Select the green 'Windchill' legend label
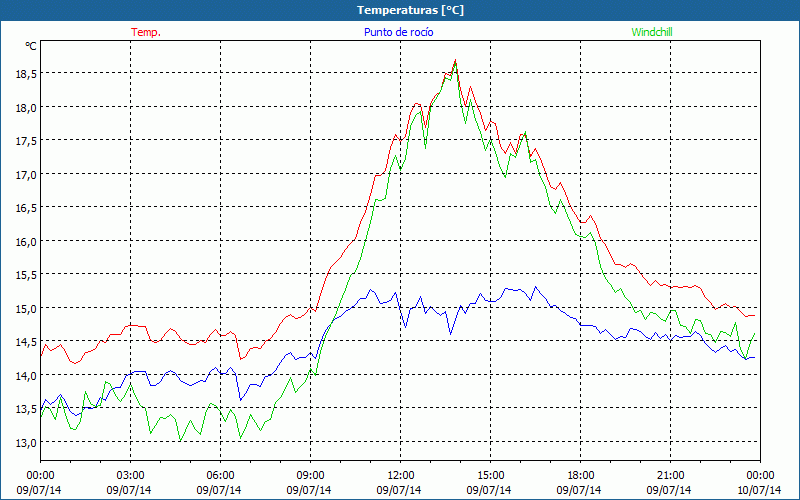Viewport: 800px width, 500px height. tap(652, 32)
